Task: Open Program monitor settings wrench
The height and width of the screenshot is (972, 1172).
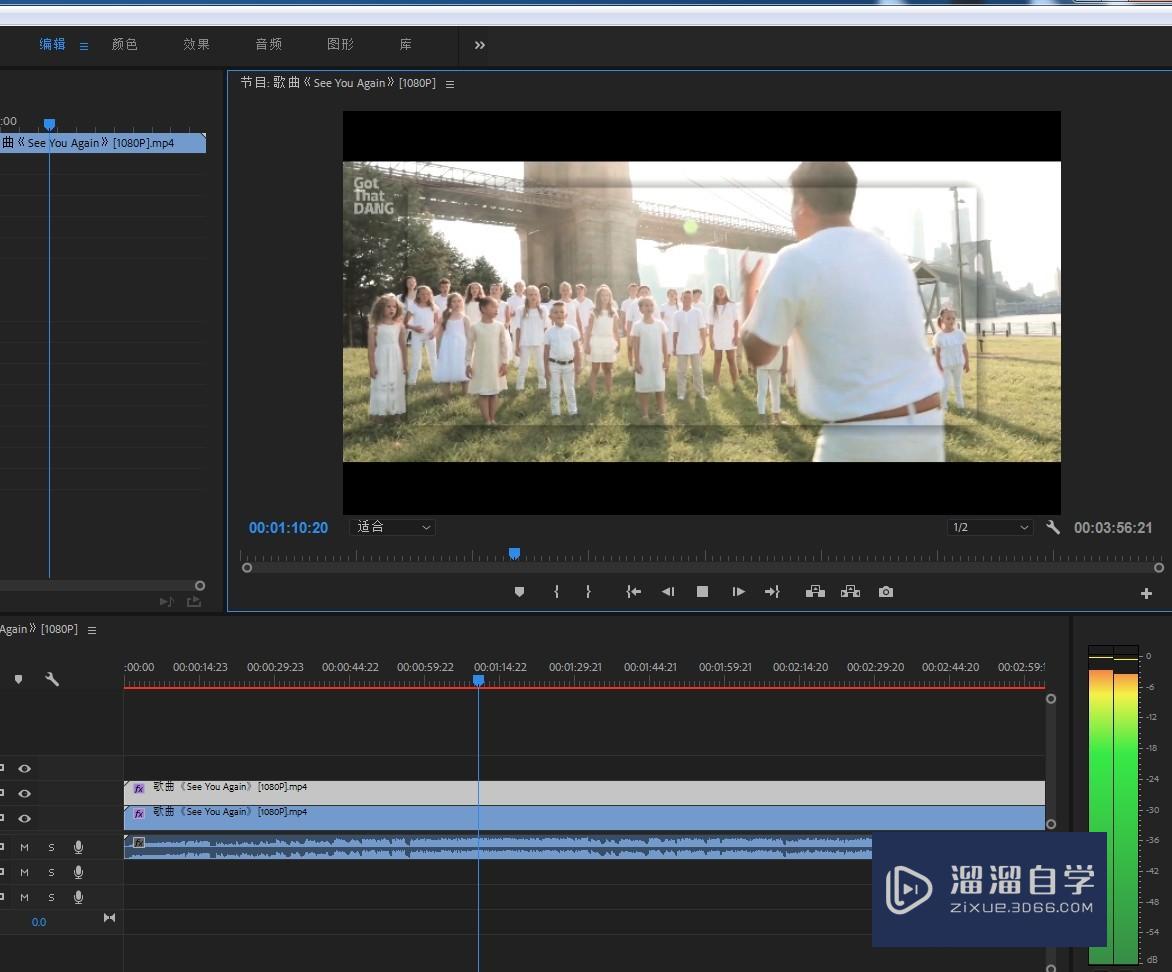Action: click(1053, 527)
